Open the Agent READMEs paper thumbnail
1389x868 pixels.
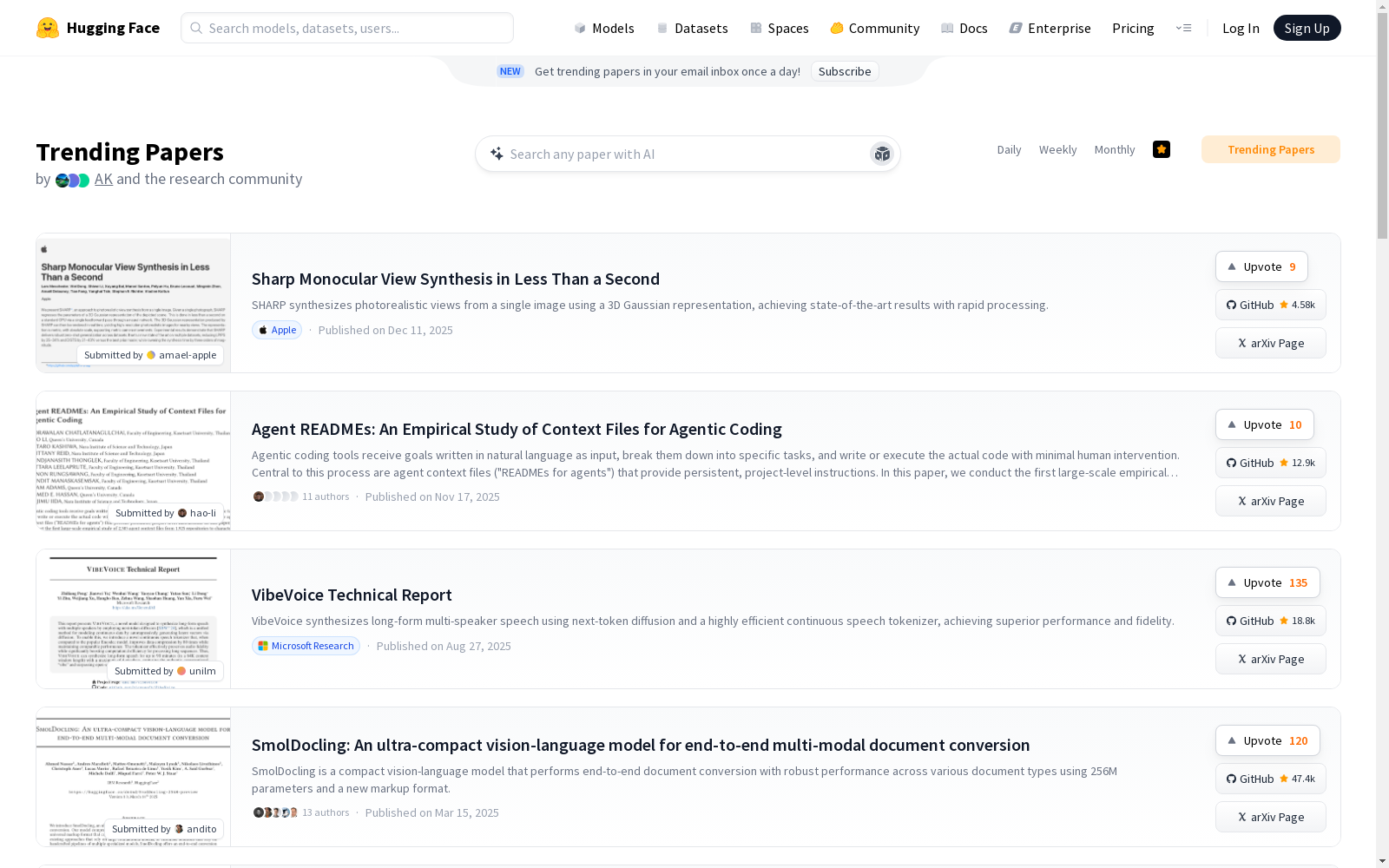[134, 461]
